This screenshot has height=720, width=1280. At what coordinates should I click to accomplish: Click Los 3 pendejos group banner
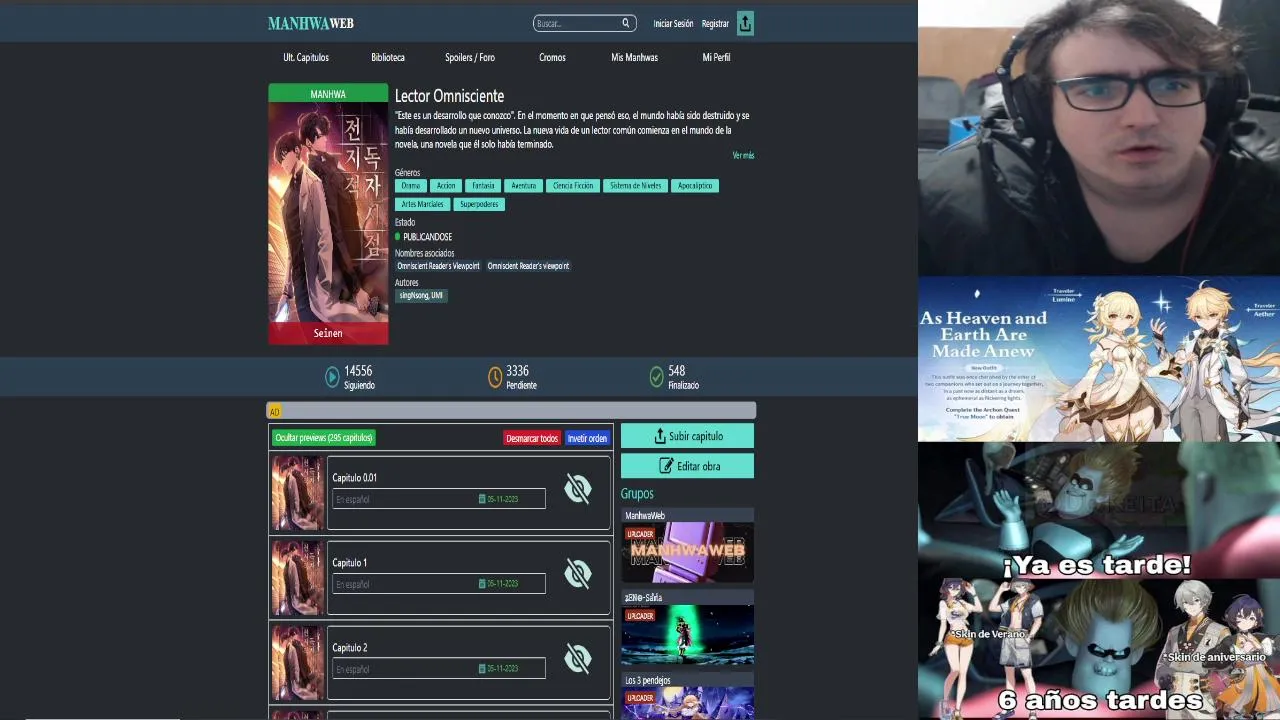pos(687,703)
